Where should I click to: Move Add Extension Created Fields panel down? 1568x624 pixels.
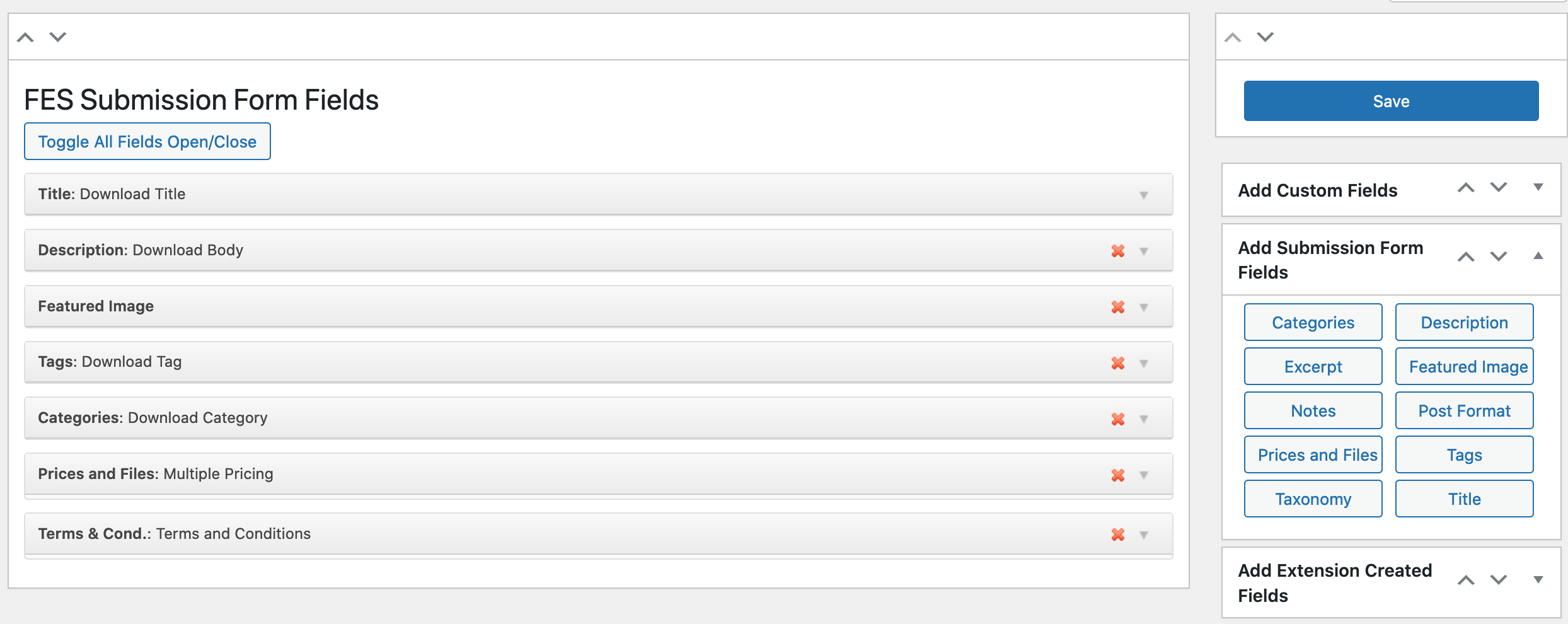[x=1499, y=580]
